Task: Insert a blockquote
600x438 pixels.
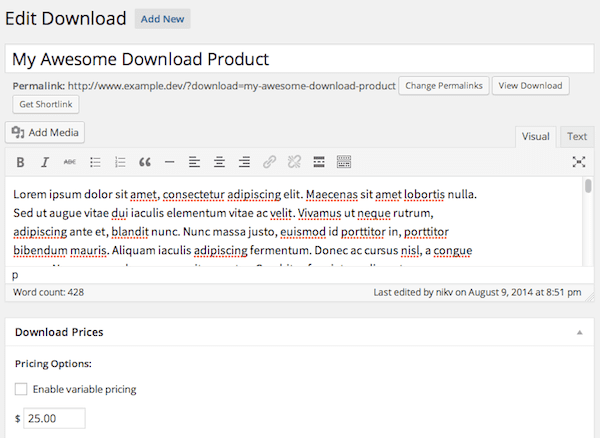Action: [145, 161]
